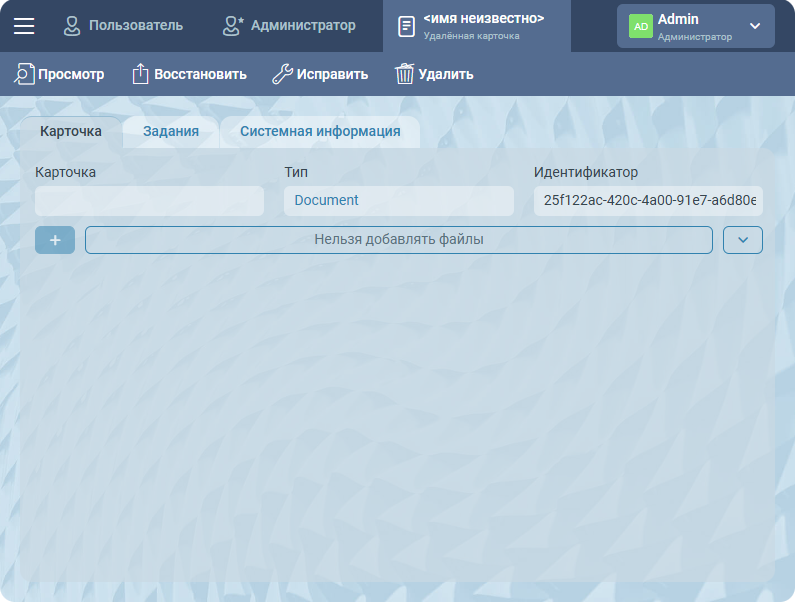Open the Системная информация tab
The image size is (795, 602).
click(320, 131)
